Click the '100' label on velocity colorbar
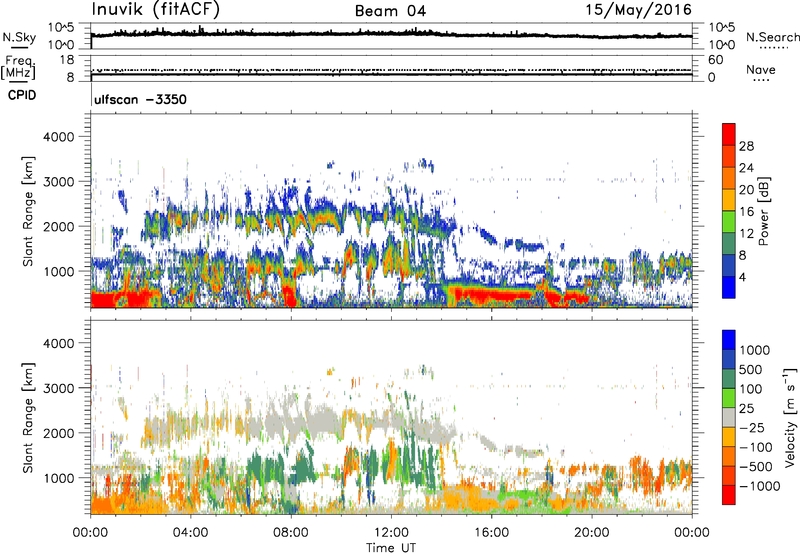The height and width of the screenshot is (554, 800). tap(751, 389)
